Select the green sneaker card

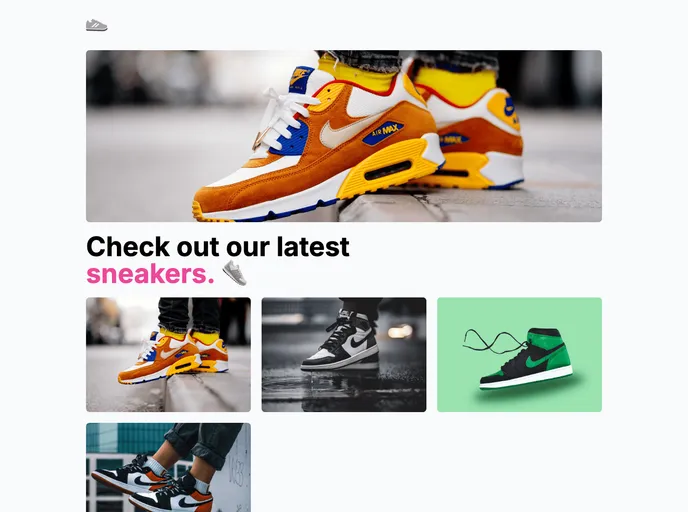(520, 354)
